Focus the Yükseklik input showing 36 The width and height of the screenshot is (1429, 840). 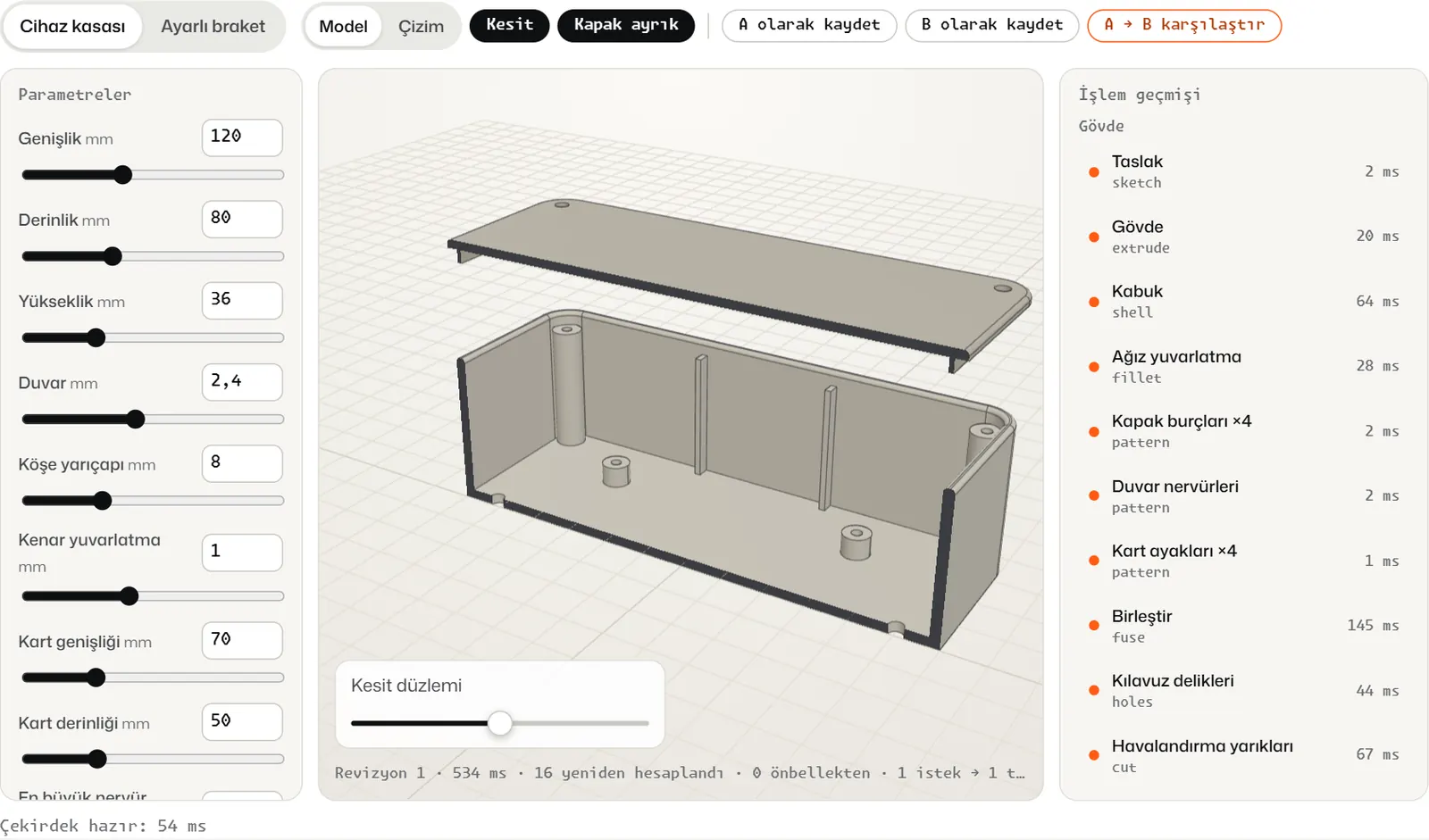point(242,300)
